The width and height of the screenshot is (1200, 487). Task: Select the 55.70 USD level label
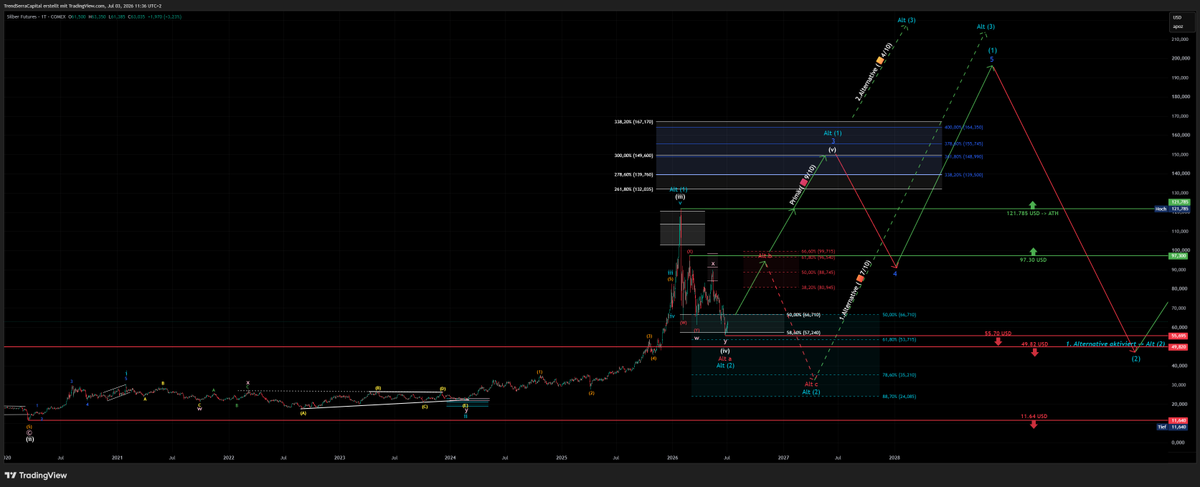[x=998, y=334]
